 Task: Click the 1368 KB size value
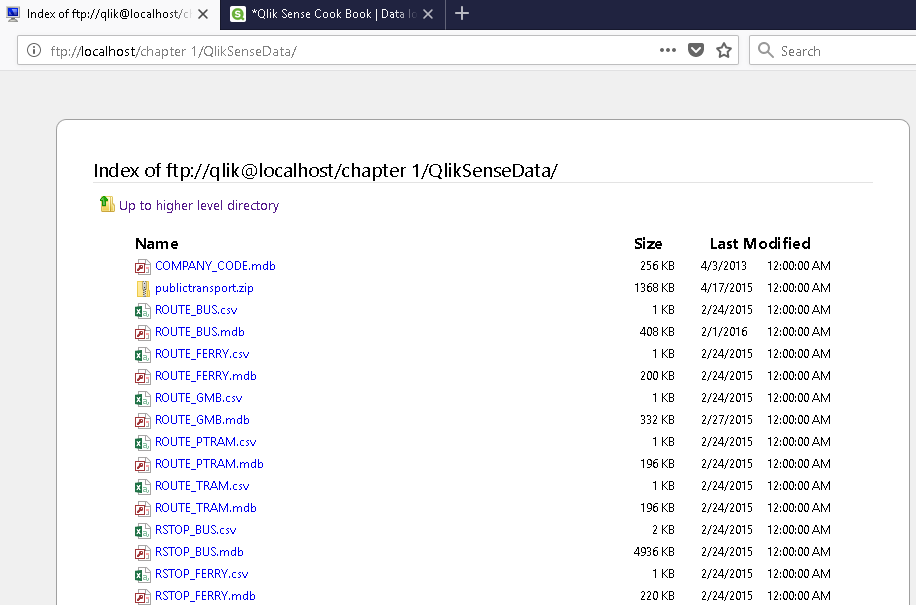point(654,288)
